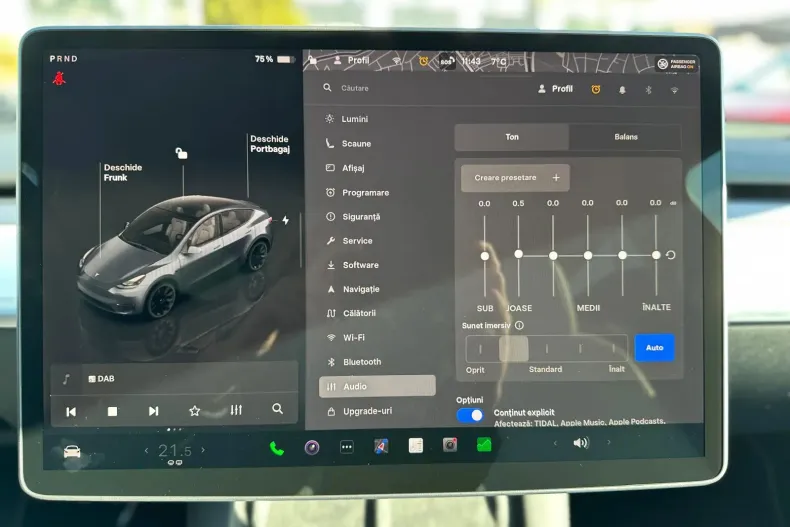Switch to the Balans tab

pos(626,137)
